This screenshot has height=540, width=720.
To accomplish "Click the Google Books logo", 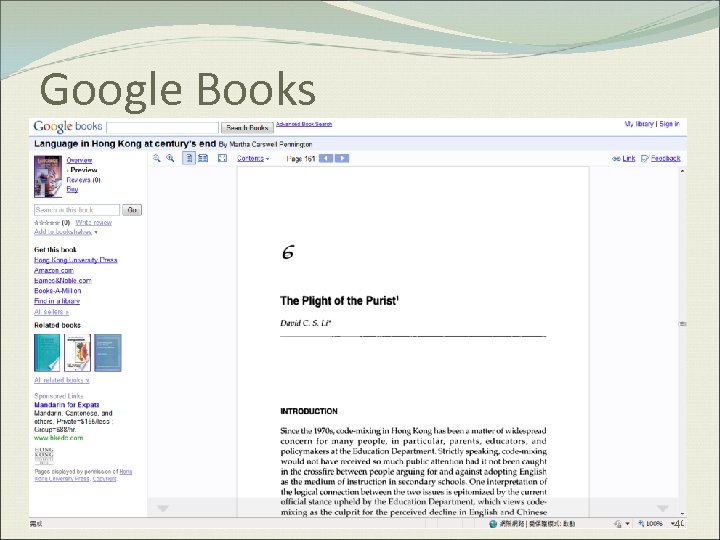I will point(68,126).
